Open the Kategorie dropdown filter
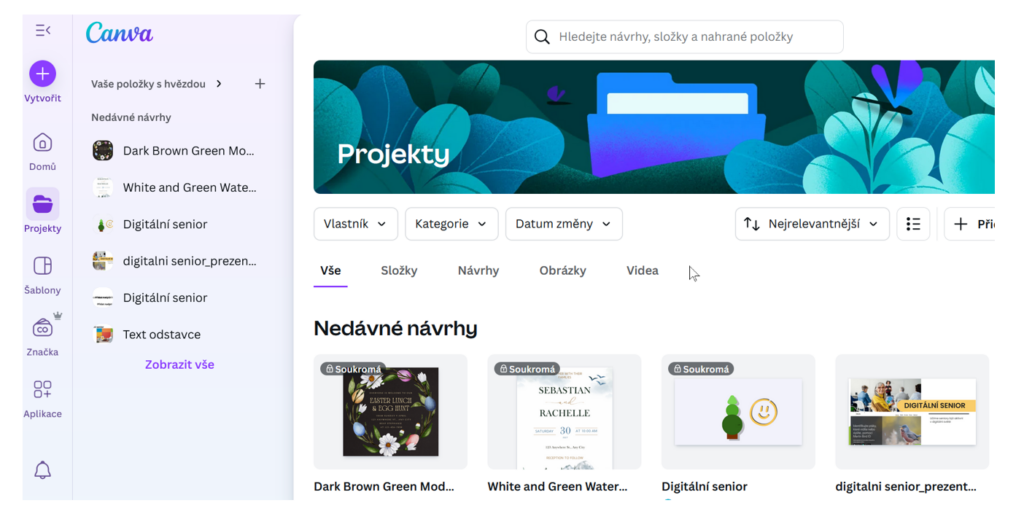 [x=451, y=224]
